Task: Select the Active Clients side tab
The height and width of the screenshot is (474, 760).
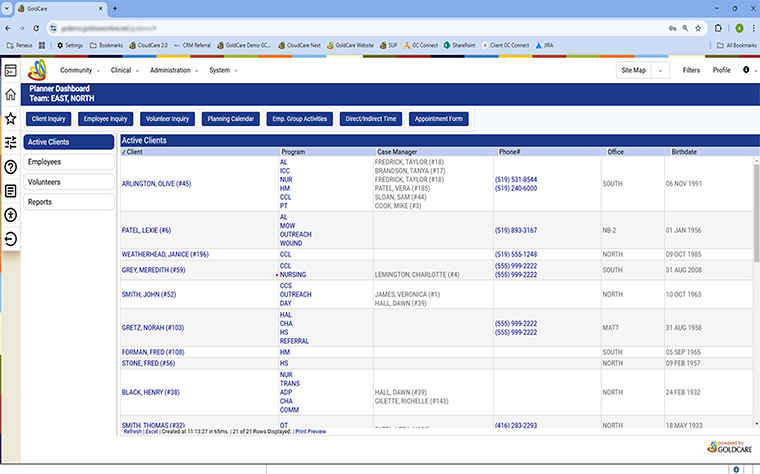Action: point(69,142)
